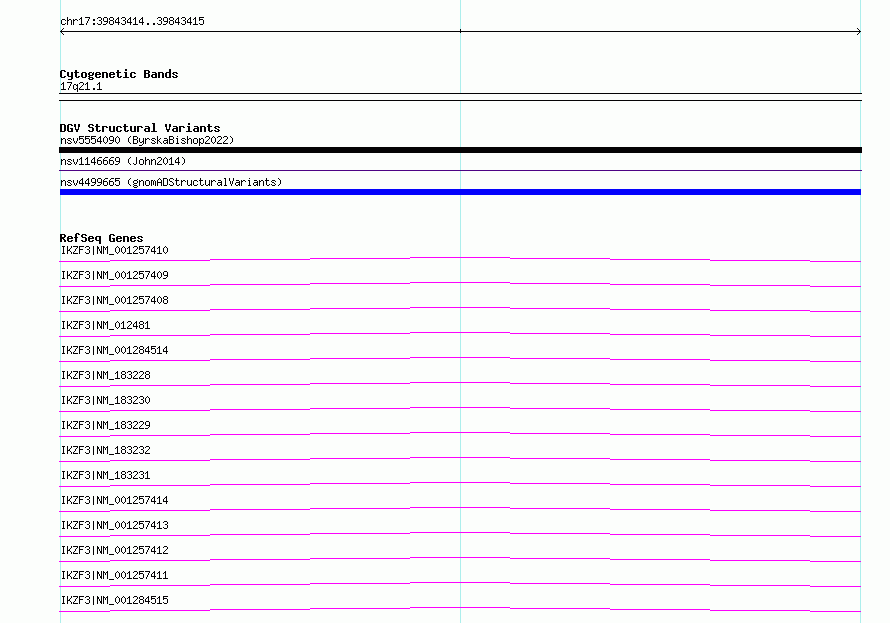The image size is (890, 623).
Task: Open transcript IKZF3|NM_183231
Action: (x=106, y=475)
